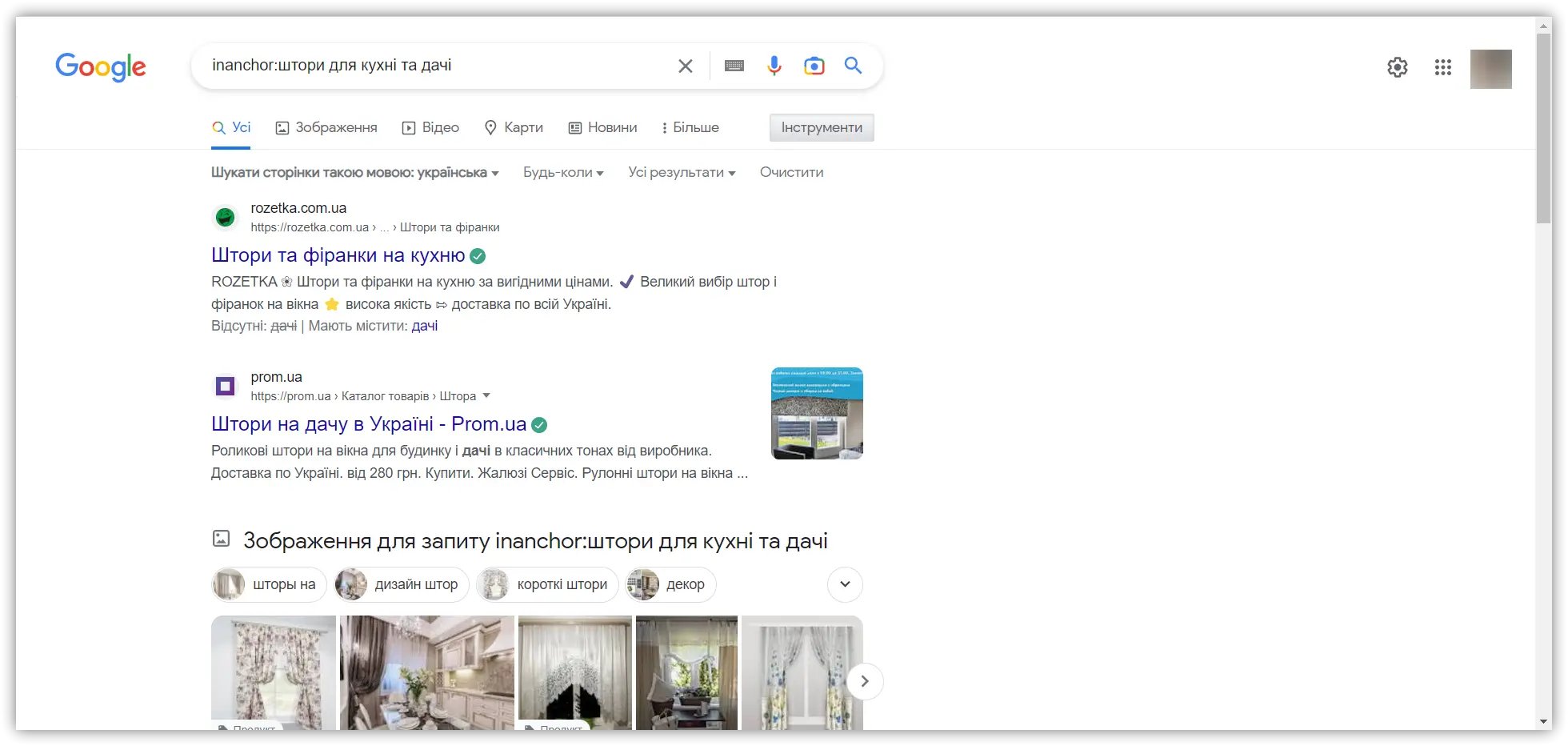The image size is (1568, 746).
Task: Open the Google apps grid
Action: pyautogui.click(x=1443, y=67)
